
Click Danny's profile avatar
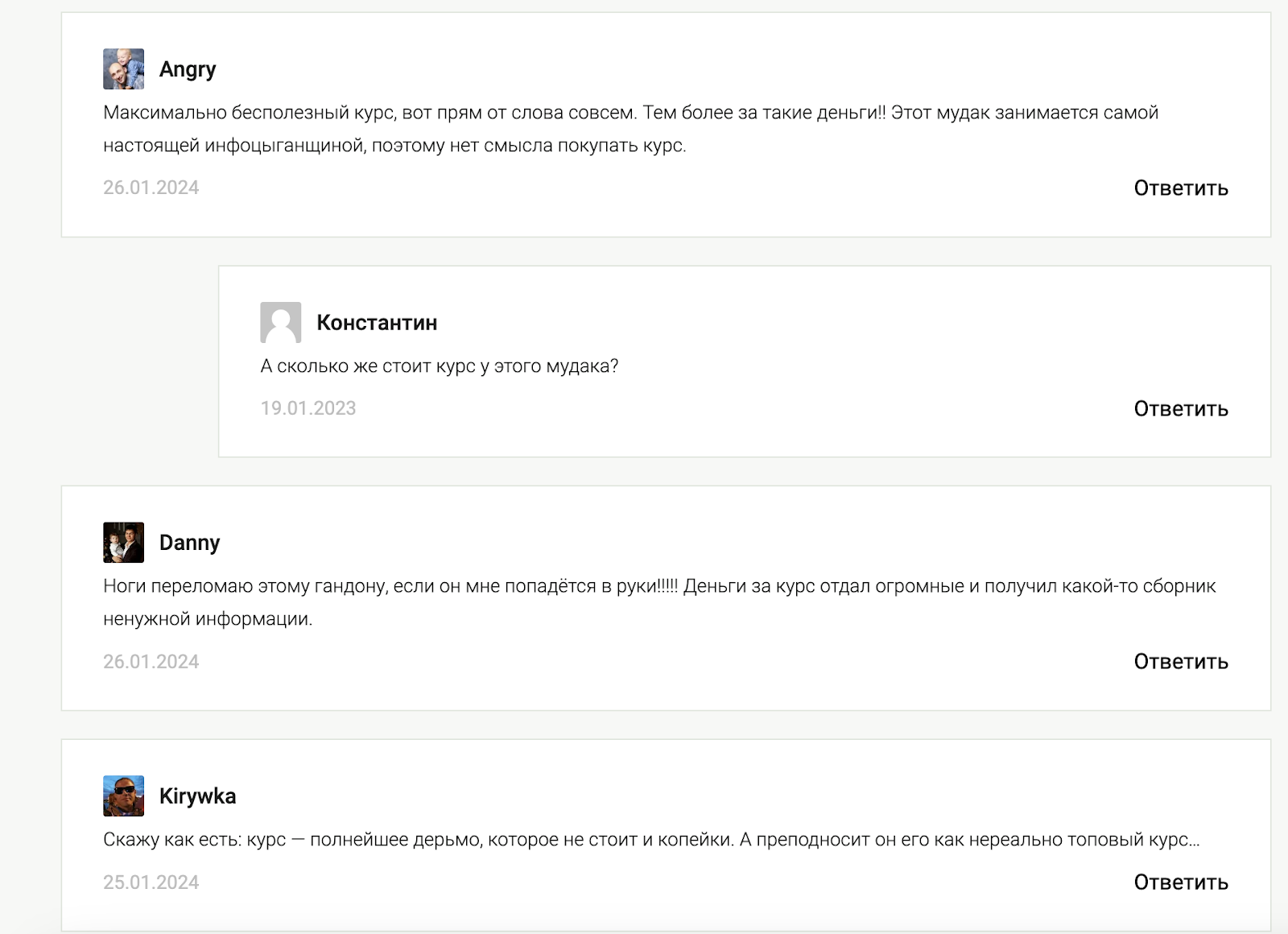point(123,542)
